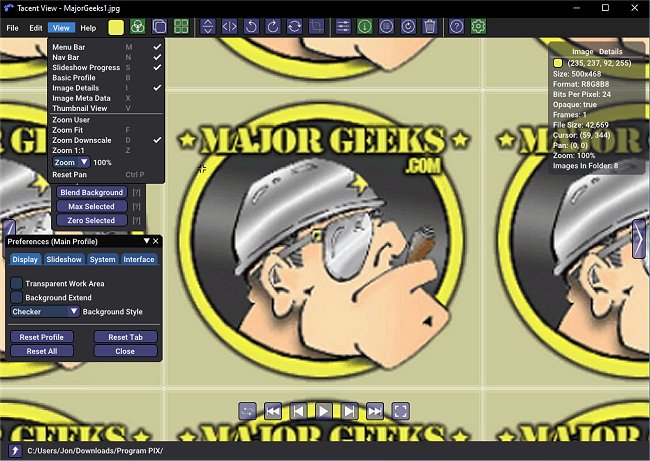Enable Basic Profile in View menu

106,78
